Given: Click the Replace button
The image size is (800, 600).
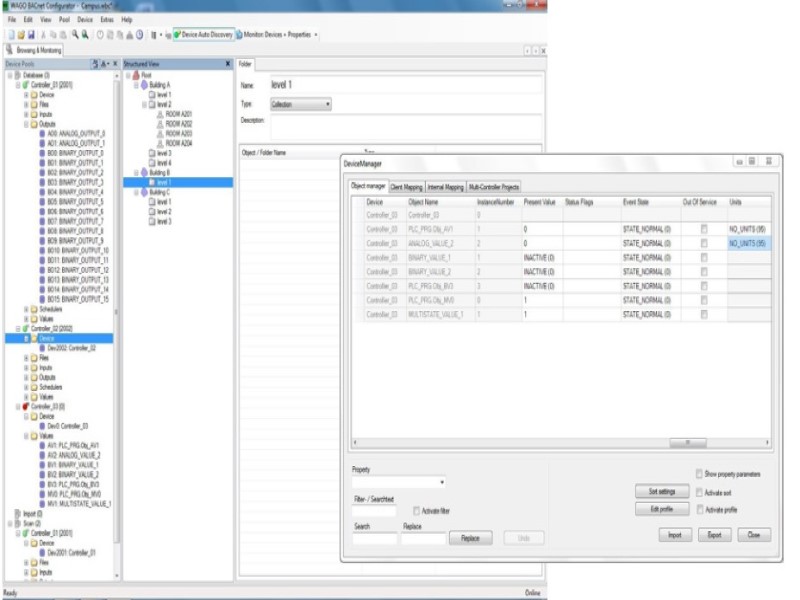Looking at the screenshot, I should pyautogui.click(x=470, y=538).
